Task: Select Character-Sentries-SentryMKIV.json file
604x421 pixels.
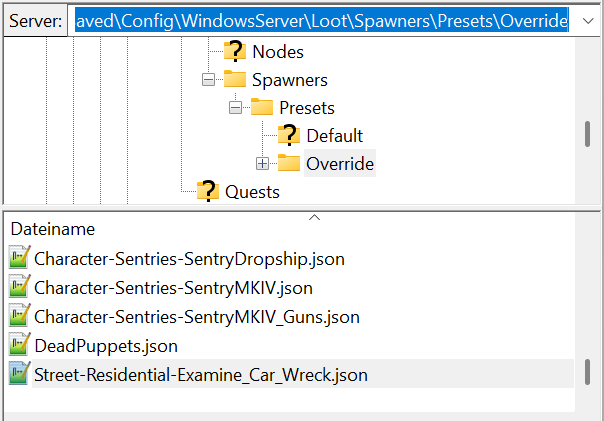Action: pyautogui.click(x=173, y=288)
